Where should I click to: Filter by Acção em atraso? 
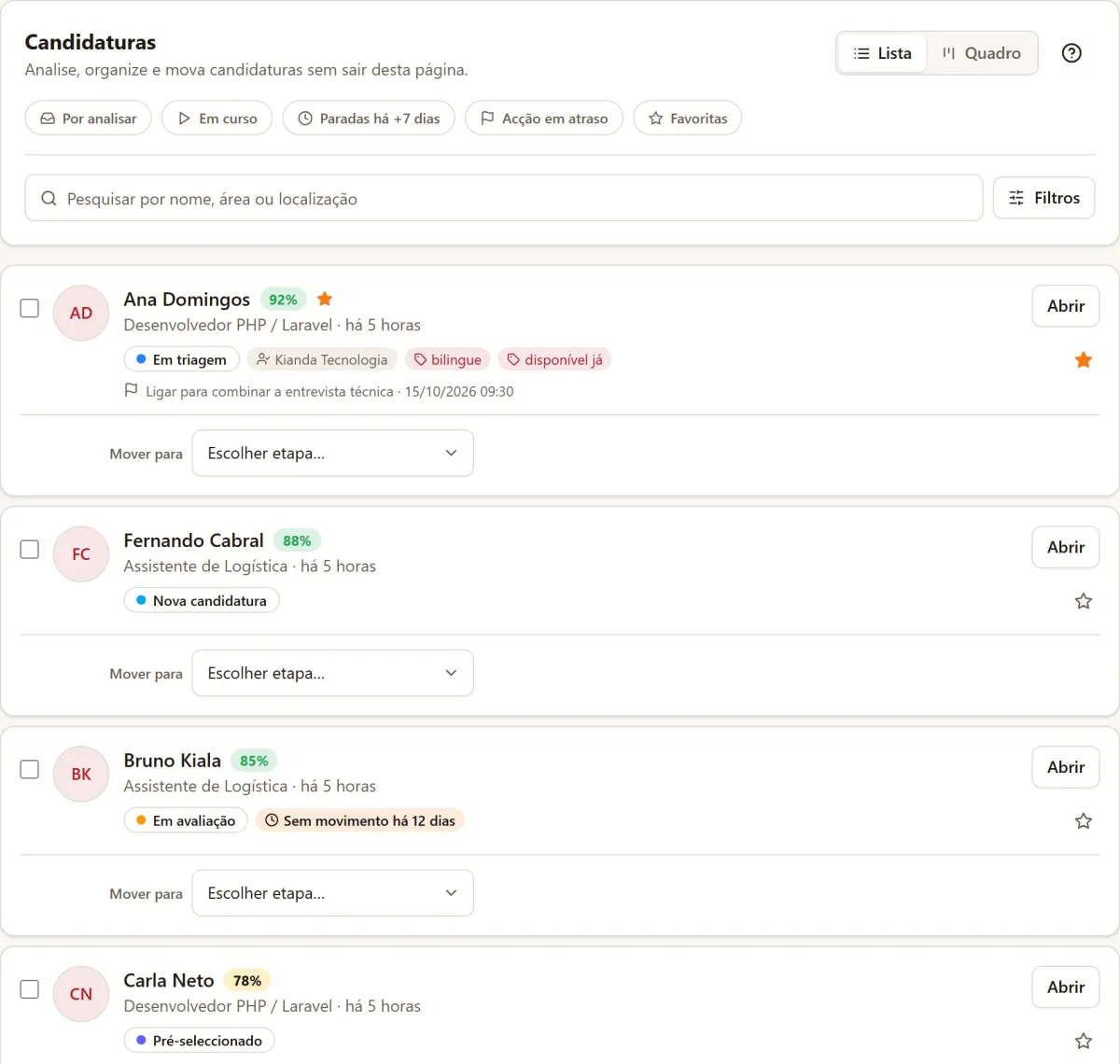click(544, 119)
